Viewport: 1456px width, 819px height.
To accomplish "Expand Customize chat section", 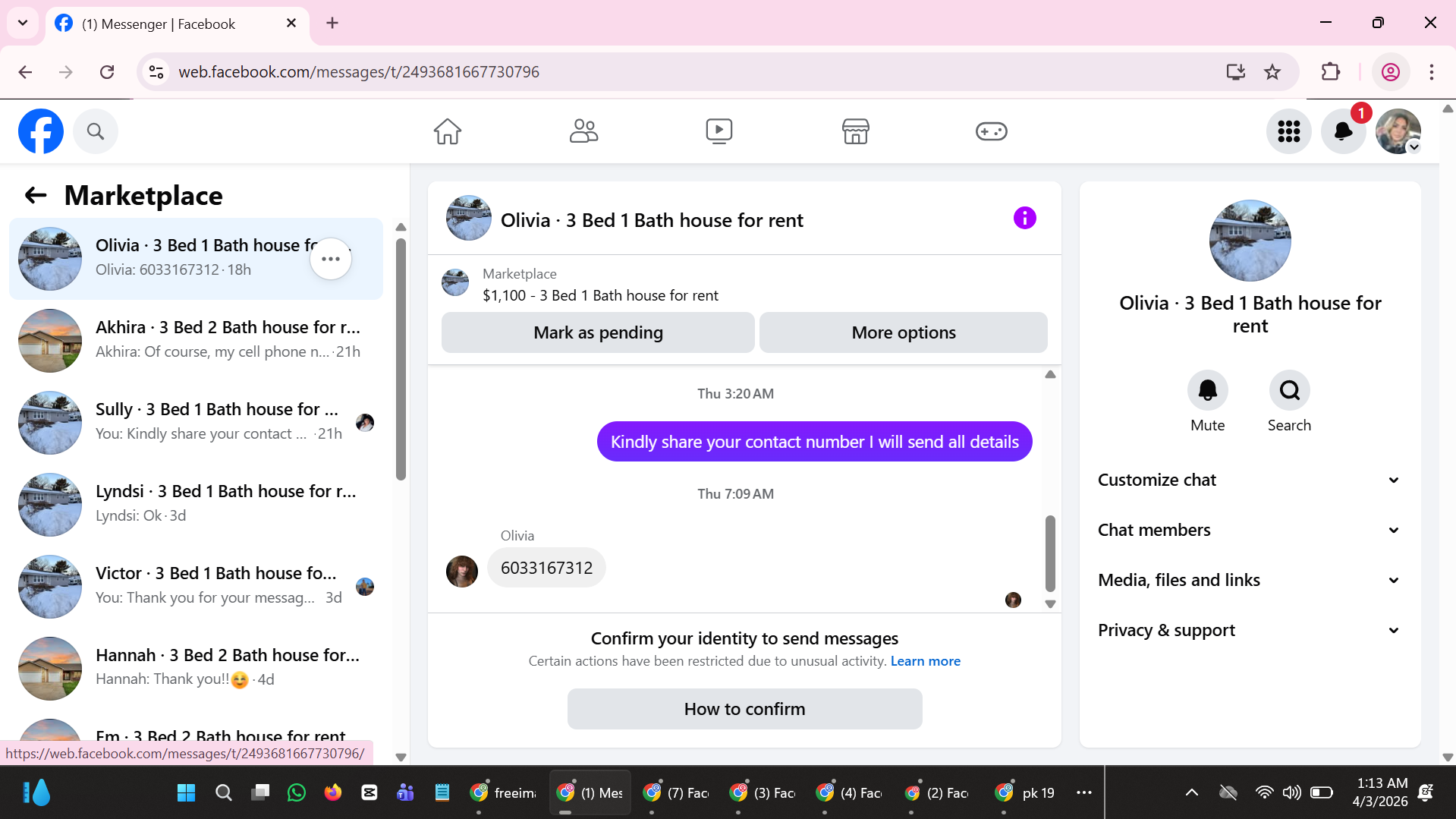I will [x=1250, y=480].
